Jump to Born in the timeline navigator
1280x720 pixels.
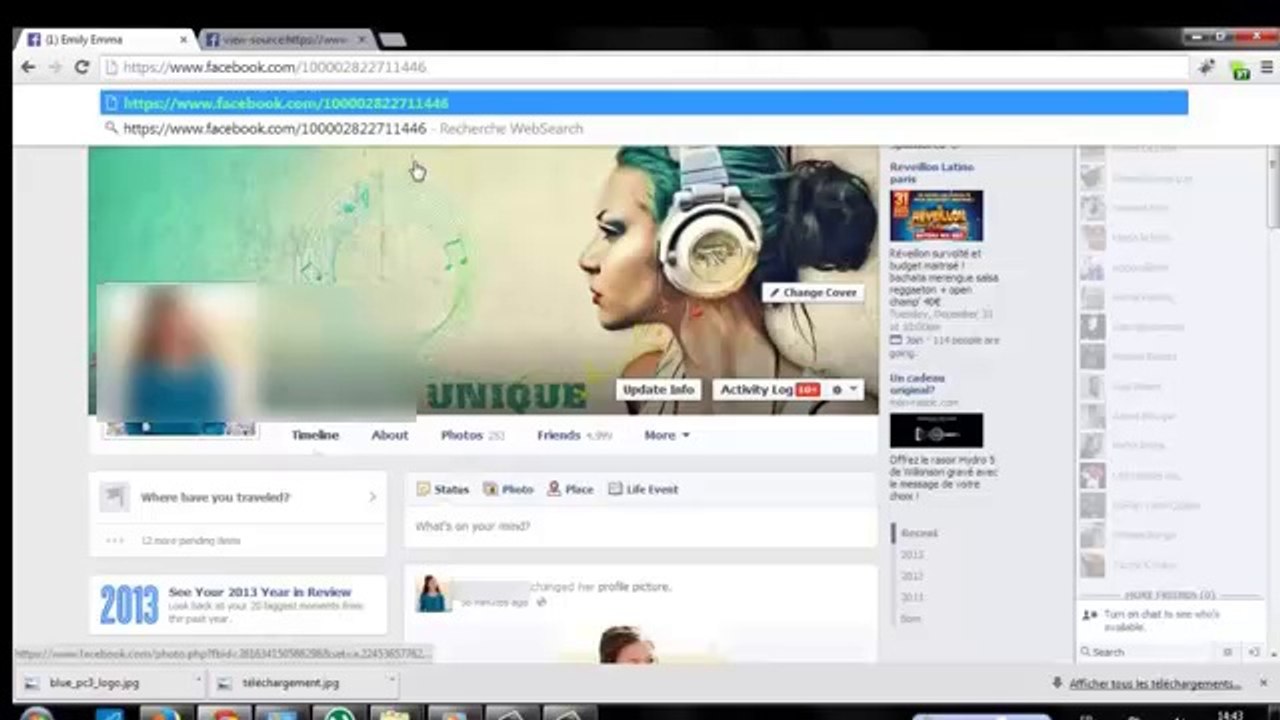pyautogui.click(x=910, y=619)
